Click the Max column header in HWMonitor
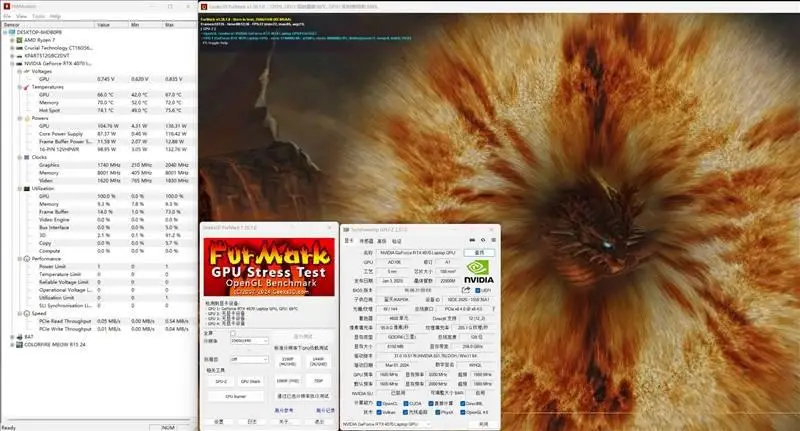 coord(168,24)
